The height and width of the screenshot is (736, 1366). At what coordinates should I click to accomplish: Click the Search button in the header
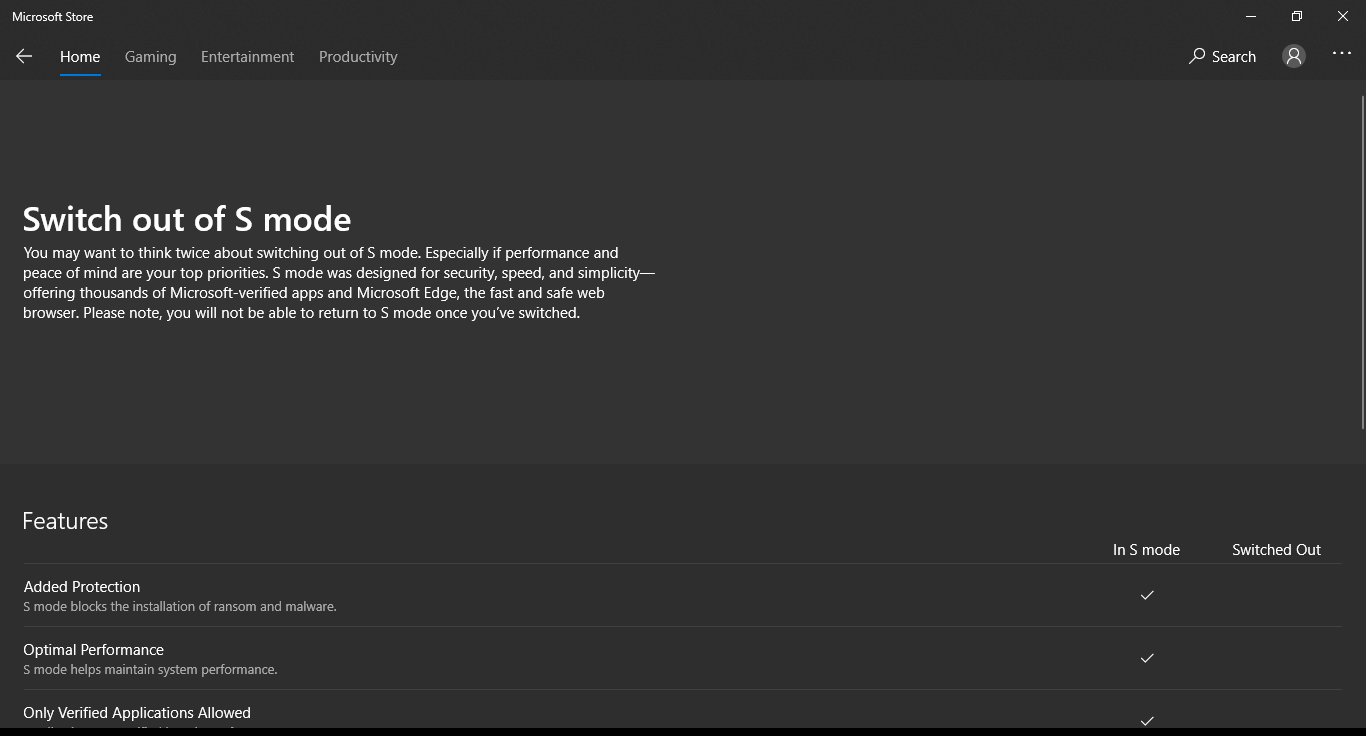point(1222,57)
